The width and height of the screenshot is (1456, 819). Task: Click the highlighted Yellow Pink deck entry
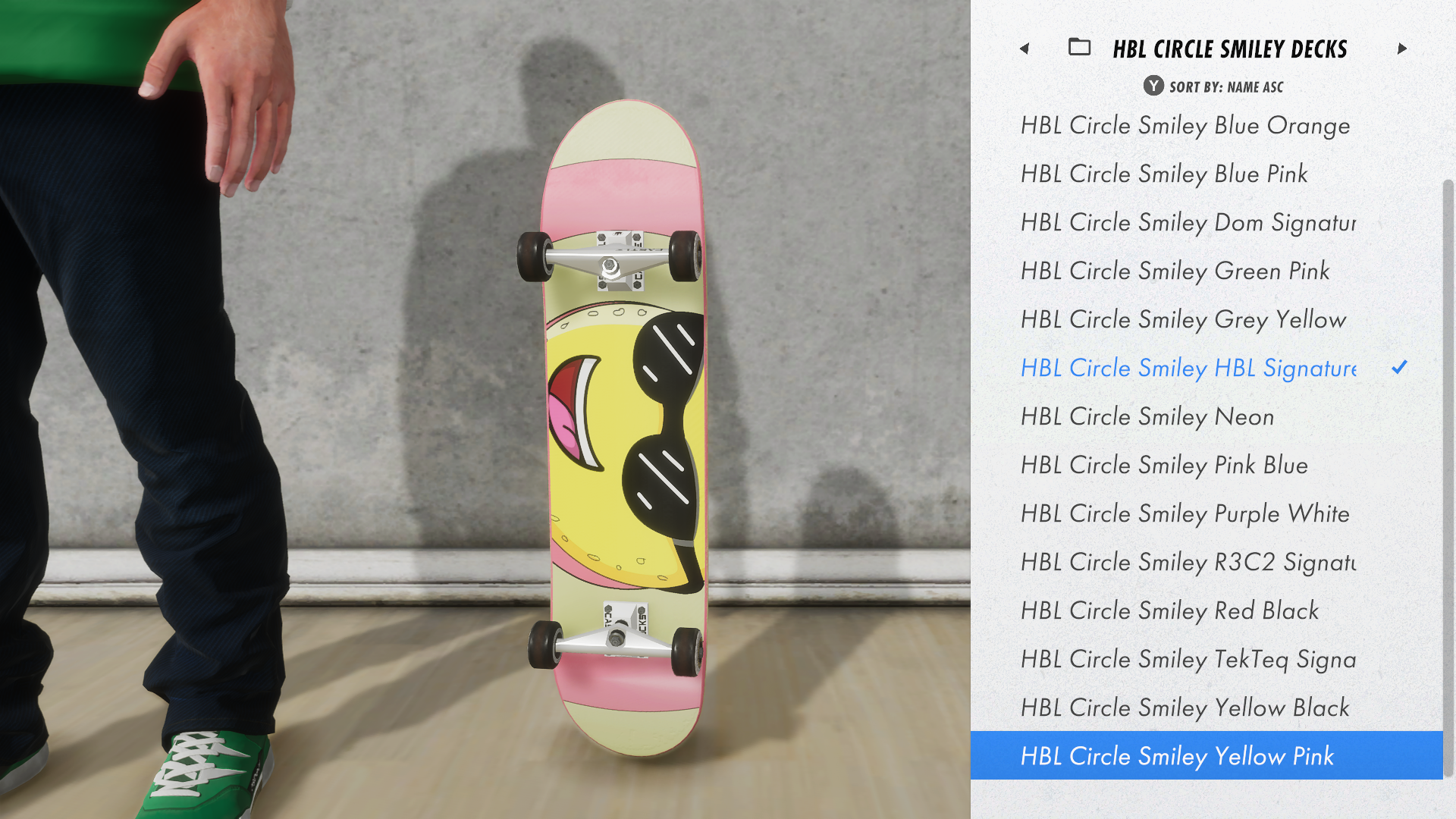point(1207,755)
